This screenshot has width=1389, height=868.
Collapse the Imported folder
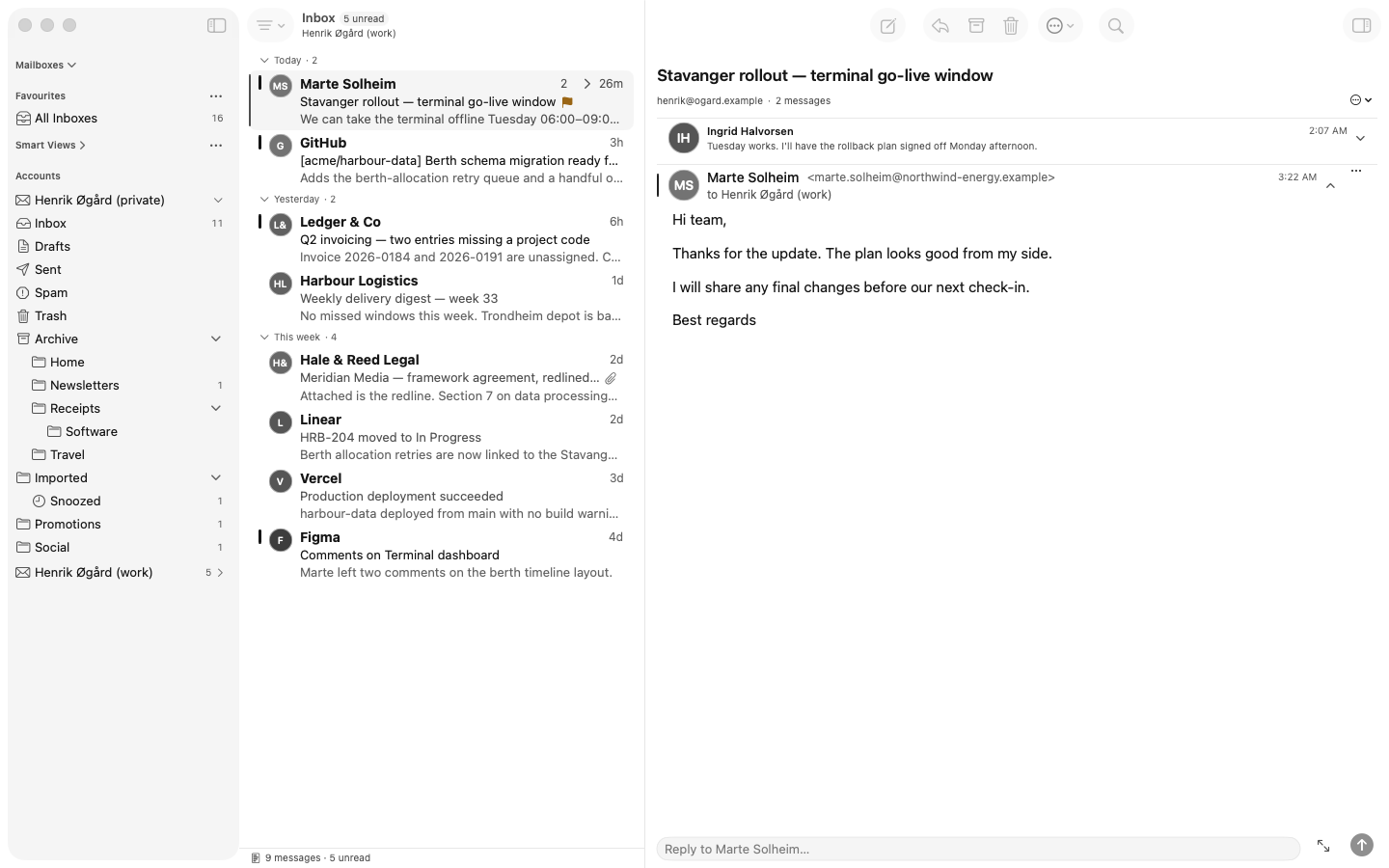(x=216, y=477)
